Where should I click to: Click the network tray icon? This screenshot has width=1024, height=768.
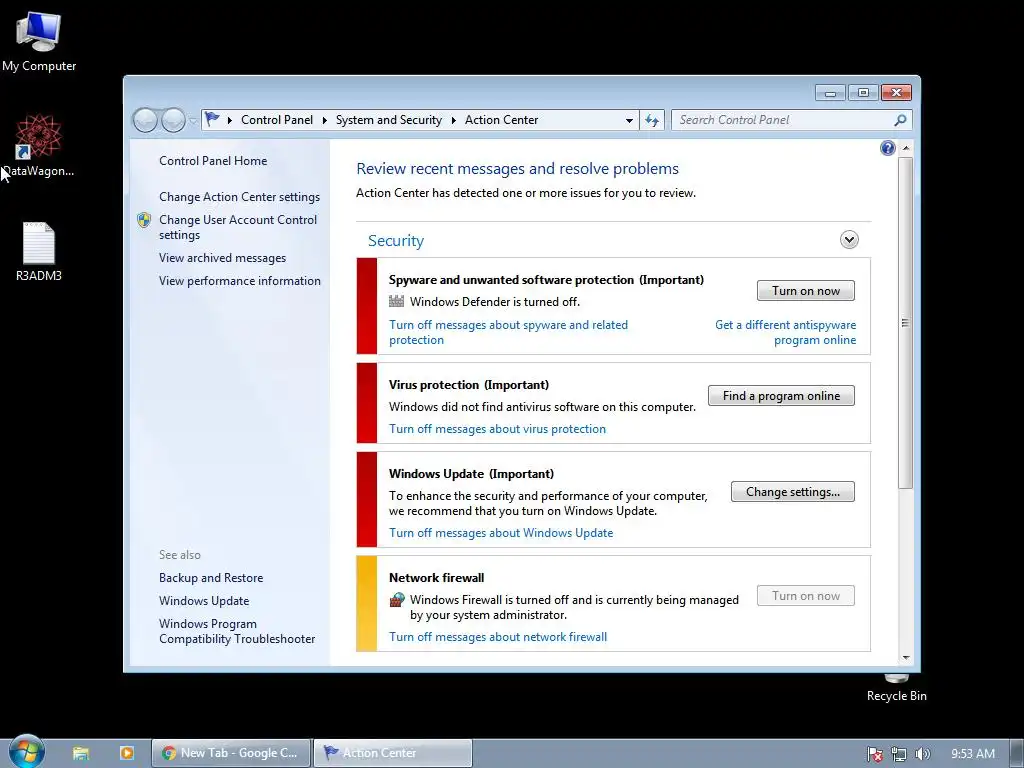tap(899, 754)
